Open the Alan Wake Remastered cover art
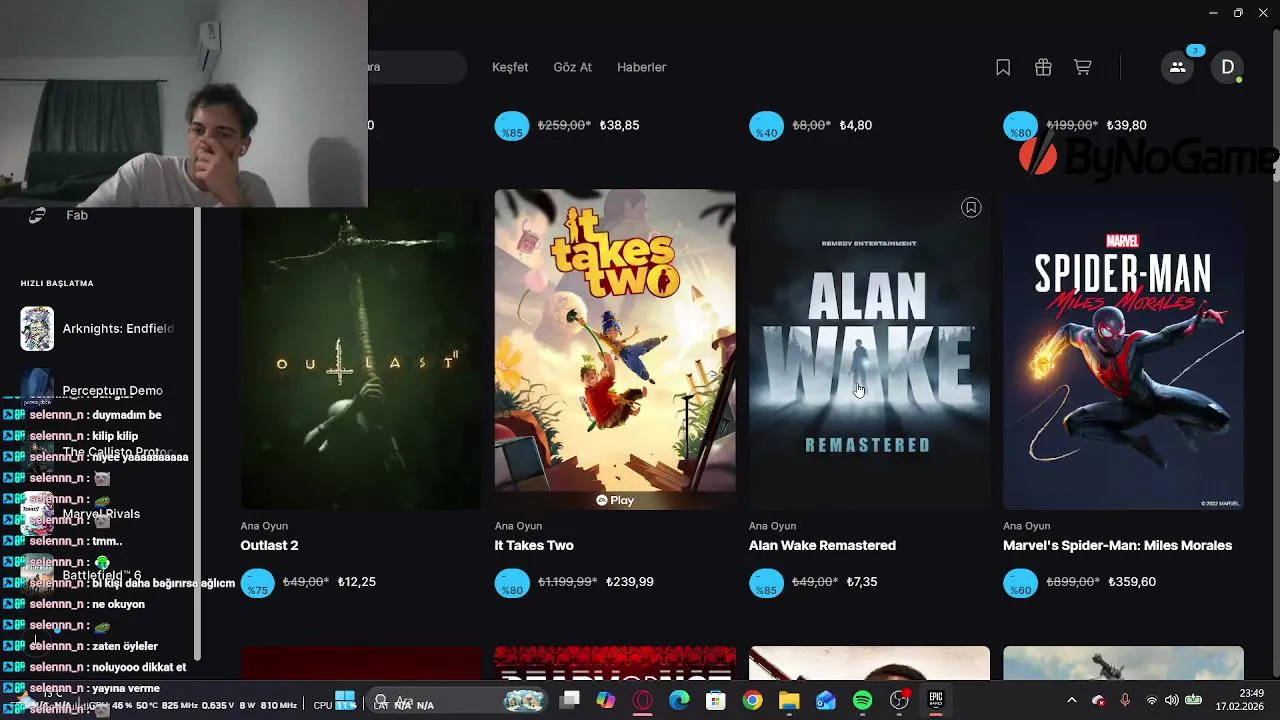This screenshot has width=1280, height=720. [869, 350]
